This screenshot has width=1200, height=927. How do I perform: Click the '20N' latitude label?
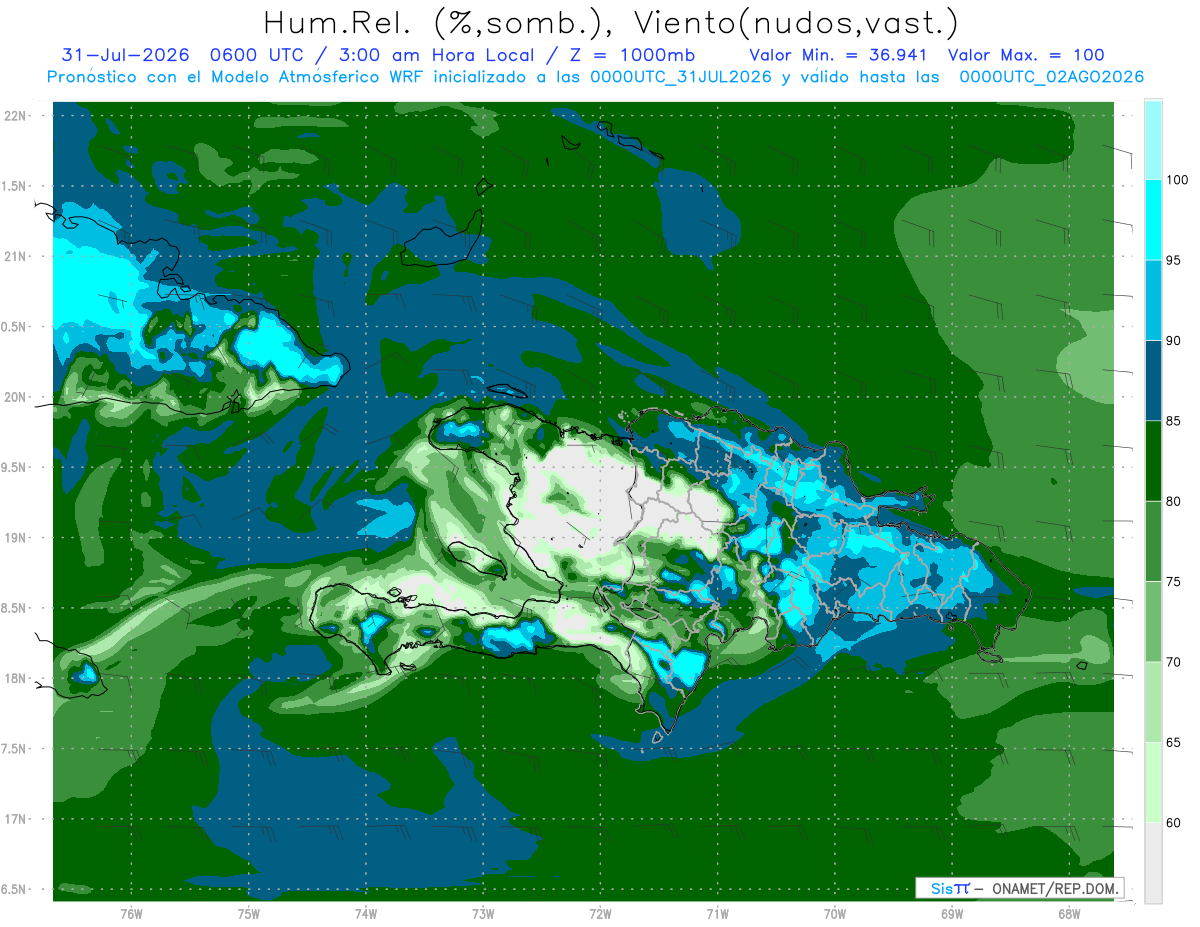[x=16, y=397]
